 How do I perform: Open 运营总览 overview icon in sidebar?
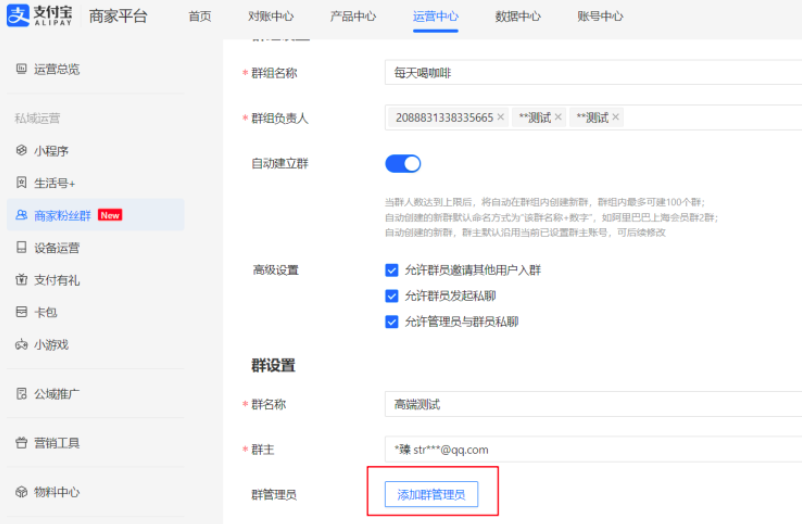tap(21, 69)
